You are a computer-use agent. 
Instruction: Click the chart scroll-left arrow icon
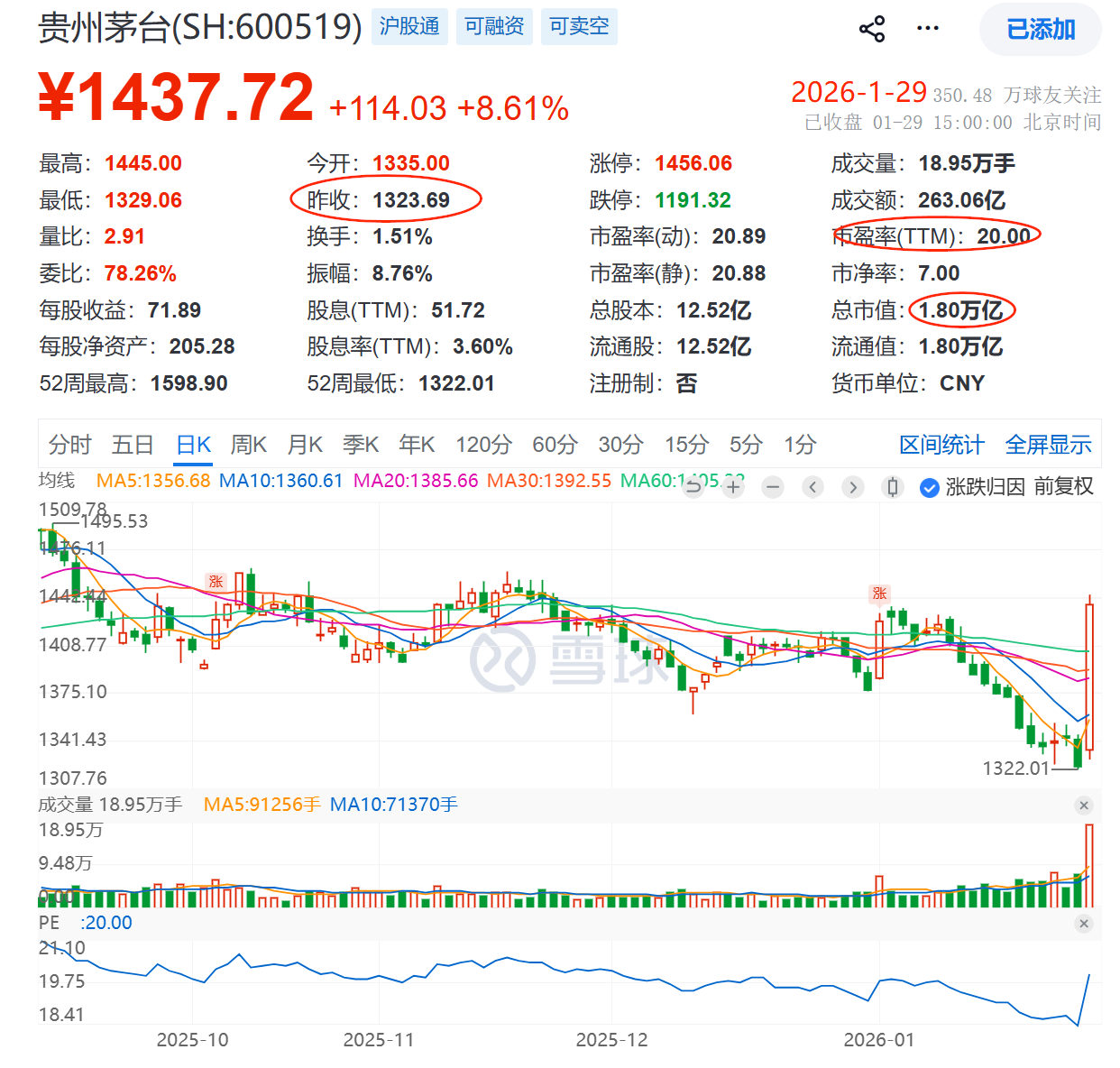pos(812,487)
